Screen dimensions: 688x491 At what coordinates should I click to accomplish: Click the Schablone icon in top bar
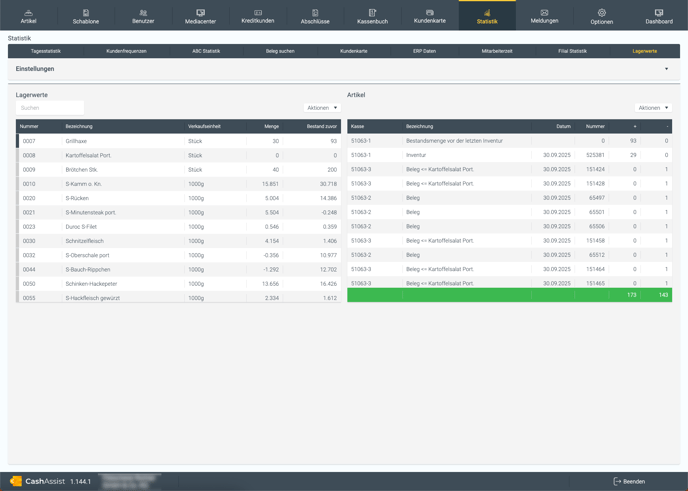86,13
